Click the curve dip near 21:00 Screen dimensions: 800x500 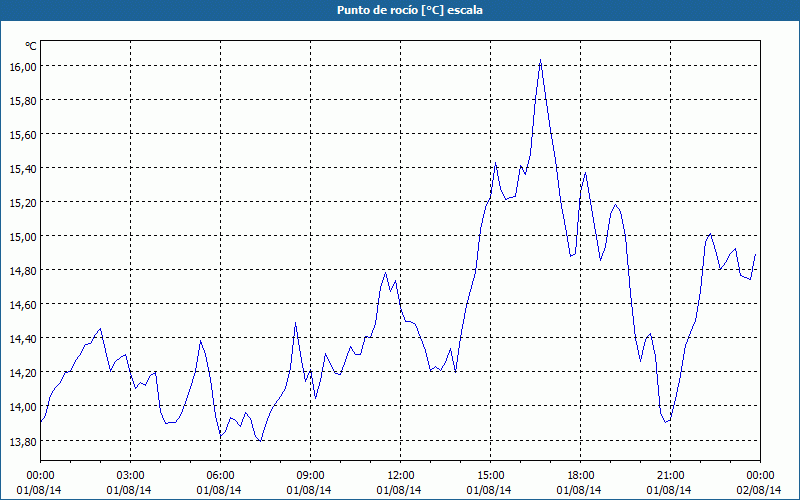[666, 422]
